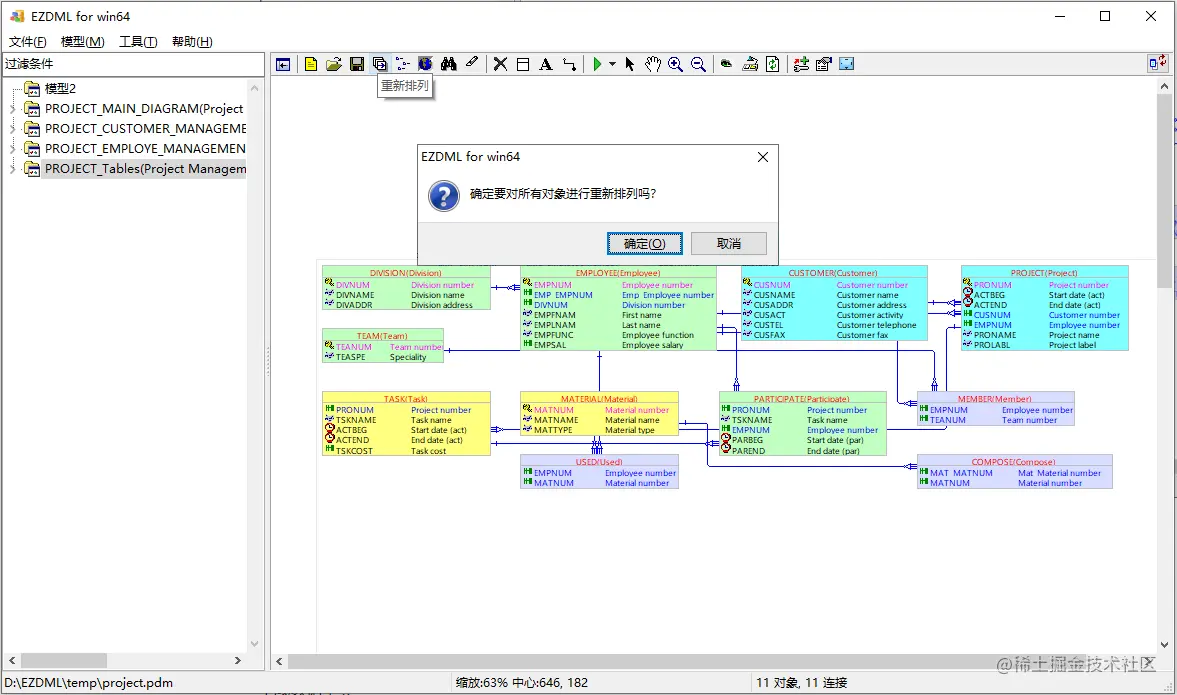Select the MEMBER(Member) table header
The image size is (1177, 695).
click(x=995, y=399)
